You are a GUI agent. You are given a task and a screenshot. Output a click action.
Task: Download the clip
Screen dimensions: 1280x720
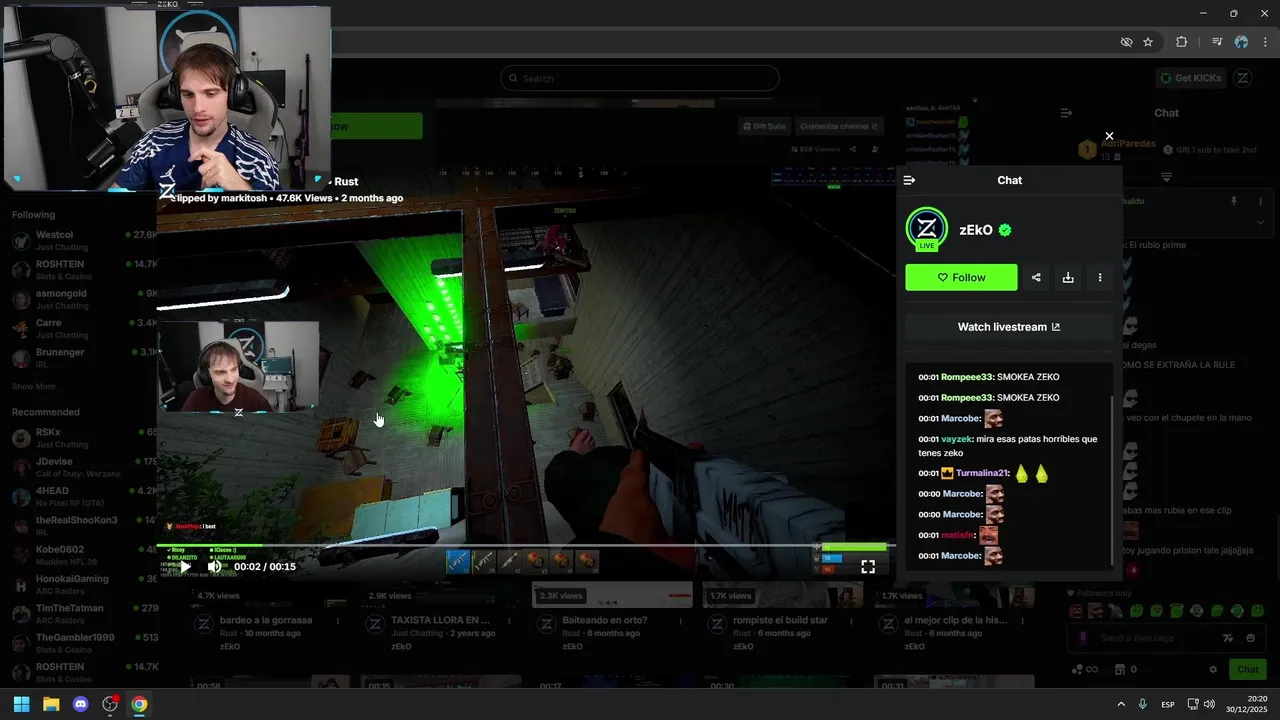coord(1068,277)
